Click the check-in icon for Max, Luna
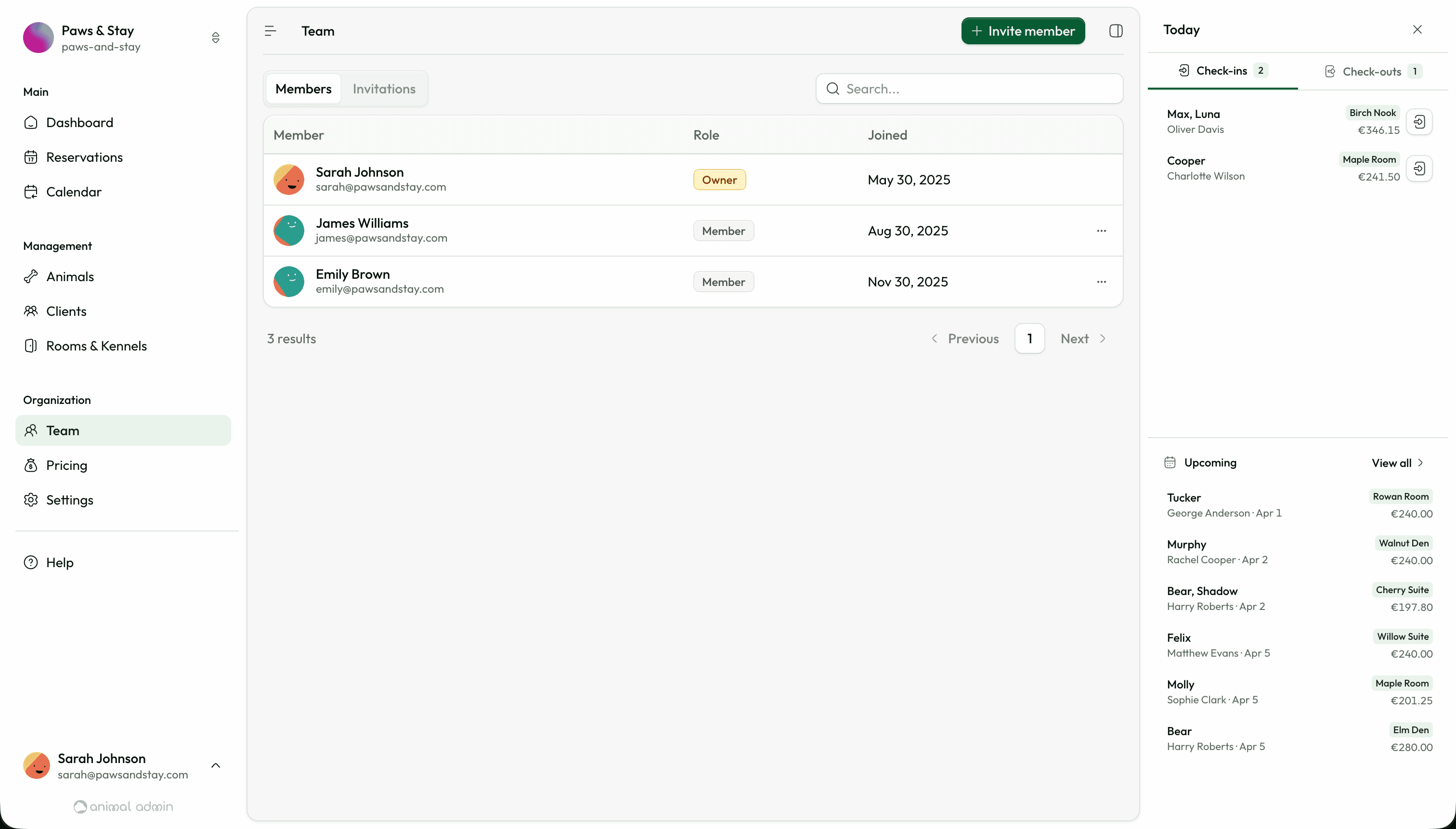 coord(1420,121)
